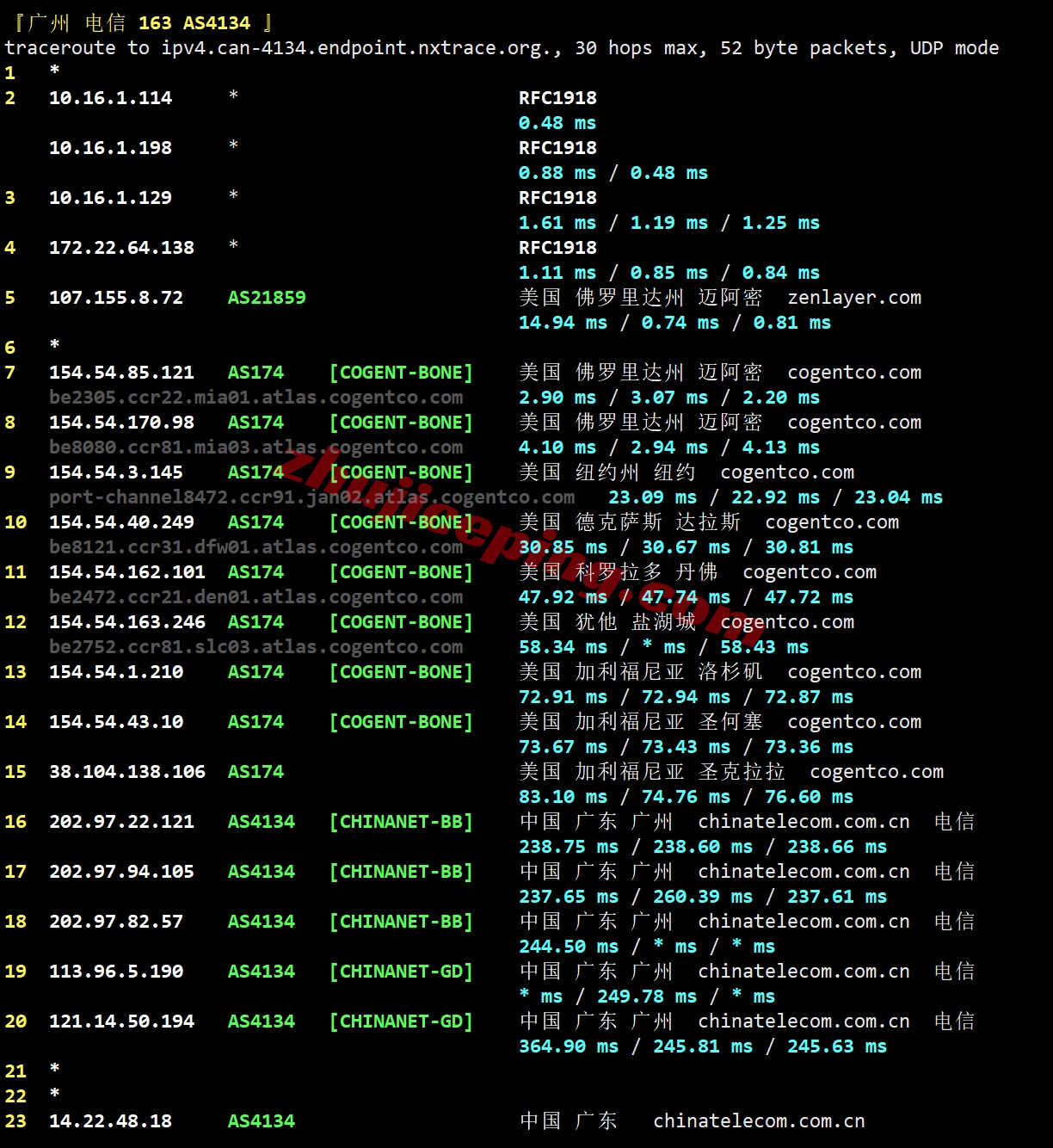1053x1148 pixels.
Task: Select IP address 10.16.1.114
Action: point(110,98)
